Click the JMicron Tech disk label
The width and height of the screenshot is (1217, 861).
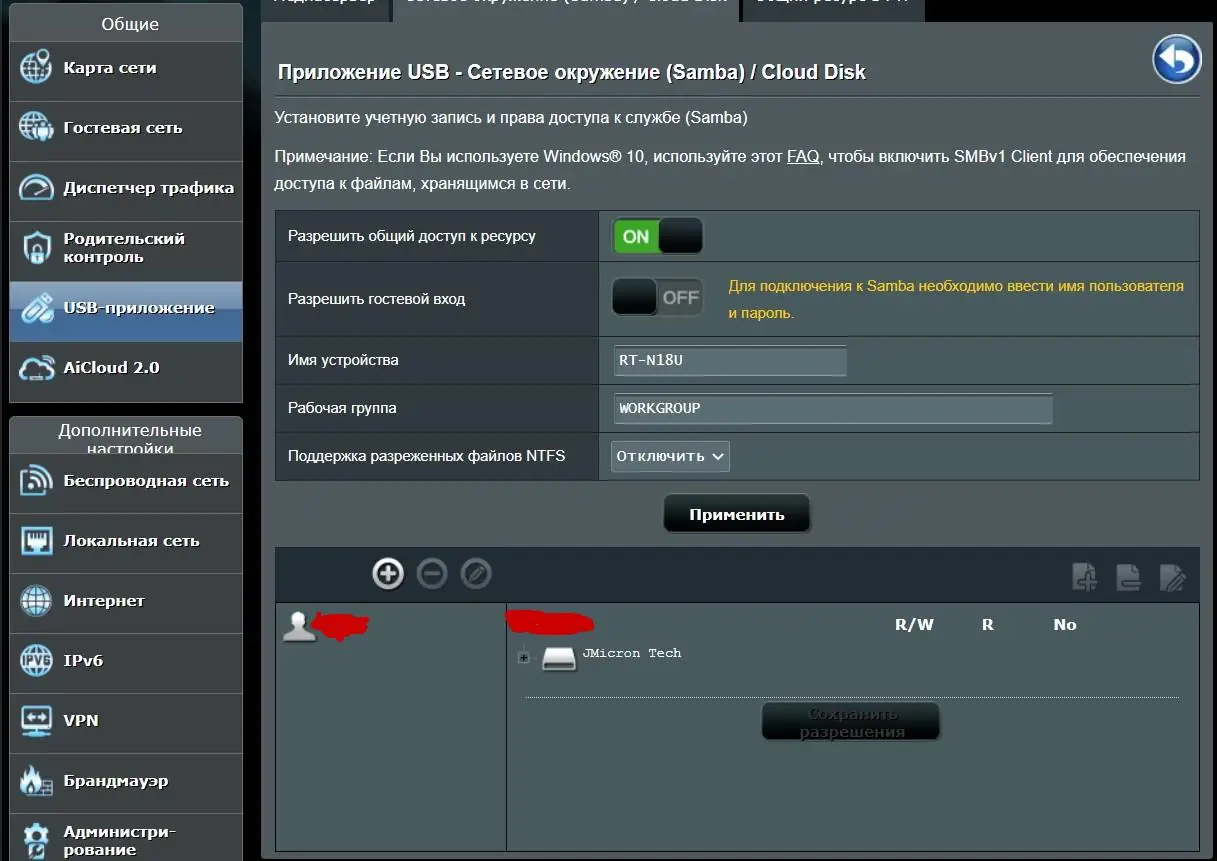click(632, 653)
